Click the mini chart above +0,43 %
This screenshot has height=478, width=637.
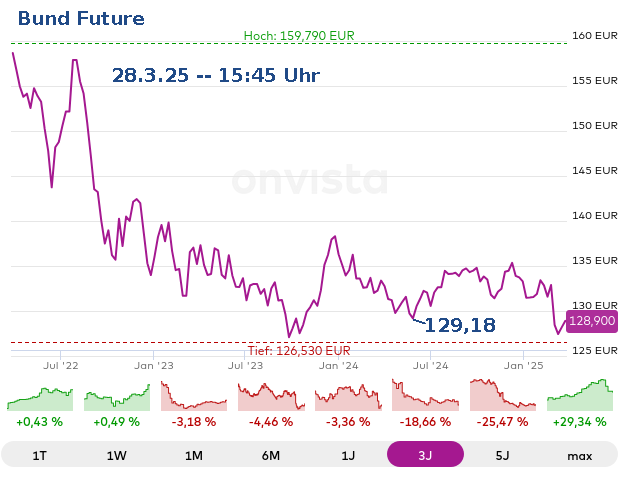[40, 396]
